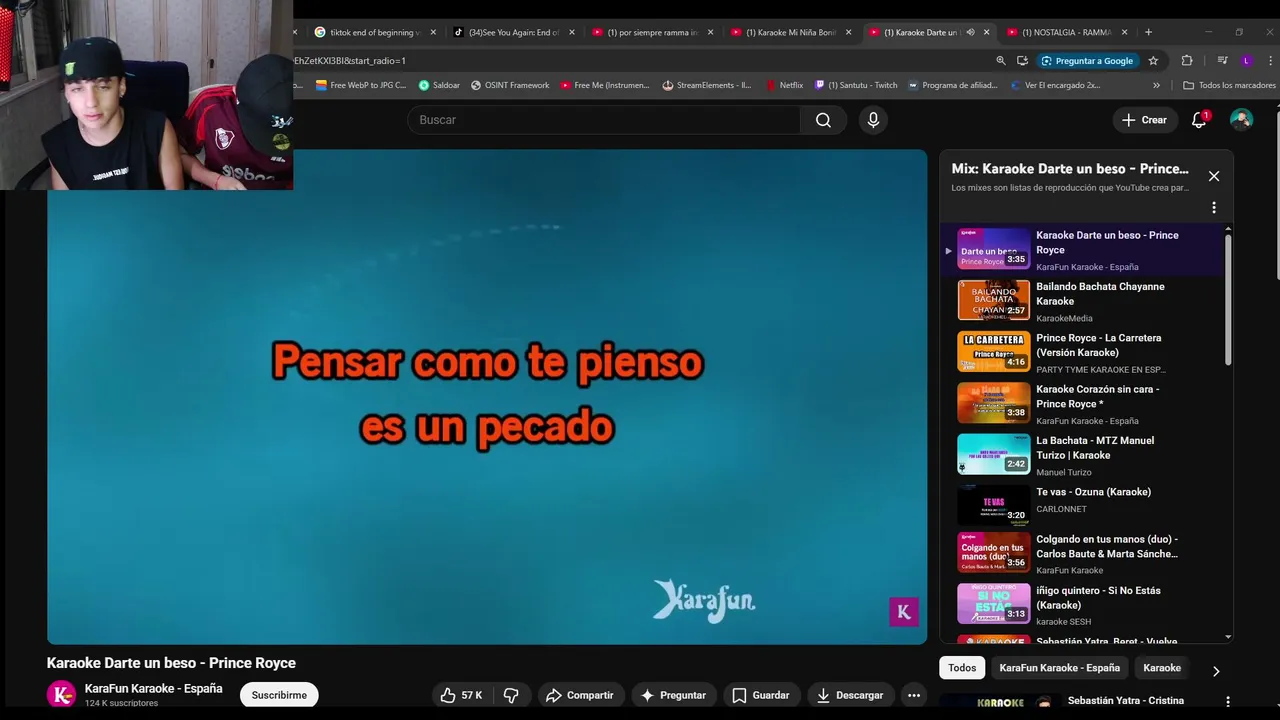
Task: Open StreamElements bookmark
Action: pos(707,85)
